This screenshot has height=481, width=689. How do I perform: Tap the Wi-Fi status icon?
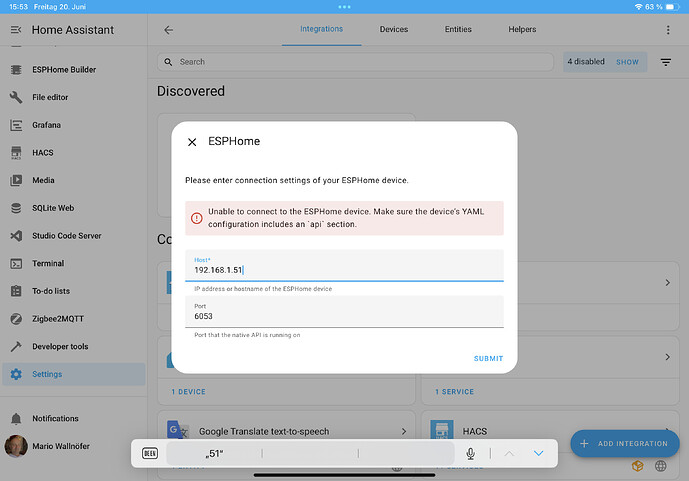[638, 7]
